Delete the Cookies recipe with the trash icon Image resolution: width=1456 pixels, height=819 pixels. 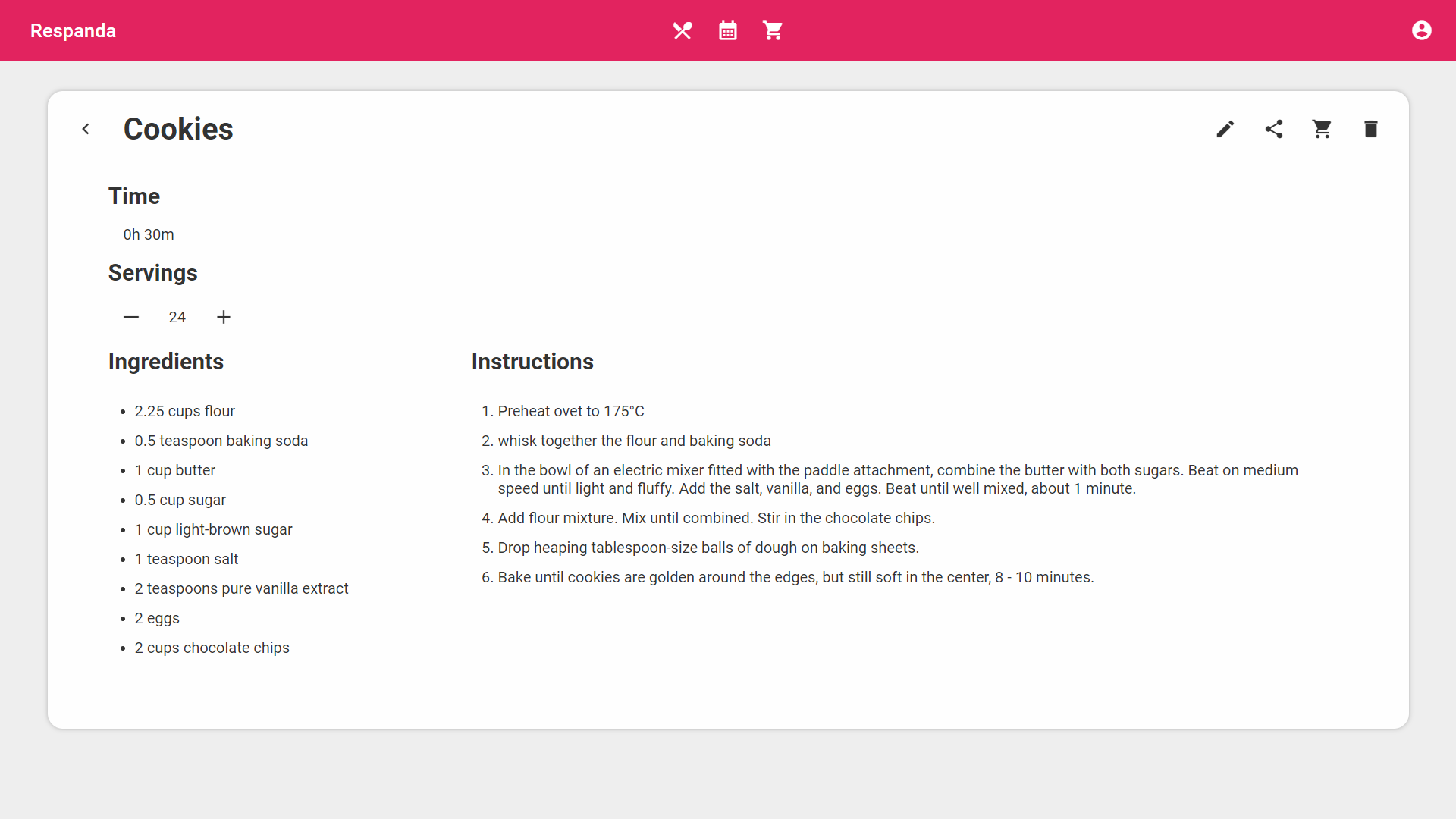tap(1370, 129)
